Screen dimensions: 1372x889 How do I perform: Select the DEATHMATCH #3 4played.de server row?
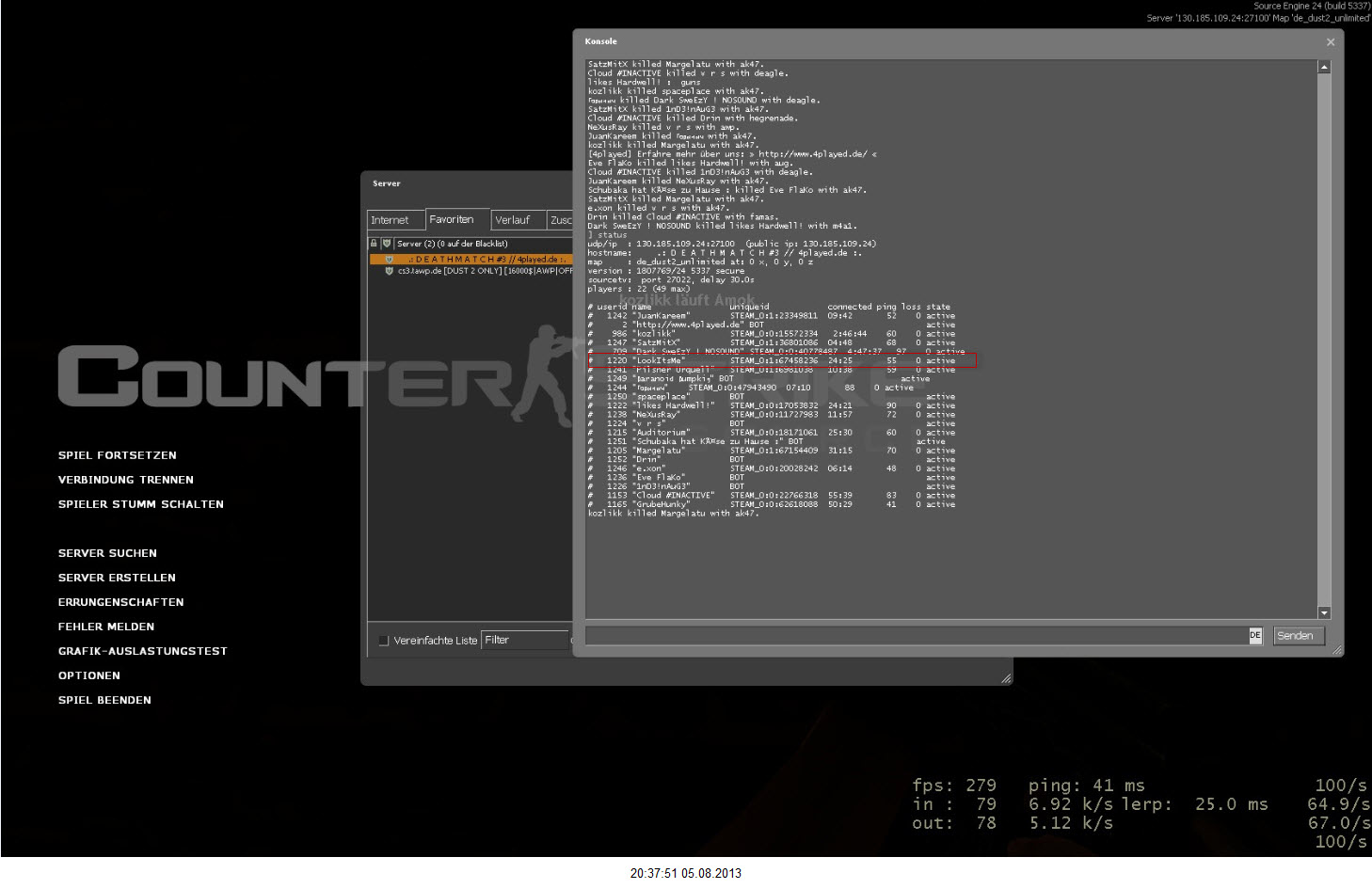(x=471, y=259)
